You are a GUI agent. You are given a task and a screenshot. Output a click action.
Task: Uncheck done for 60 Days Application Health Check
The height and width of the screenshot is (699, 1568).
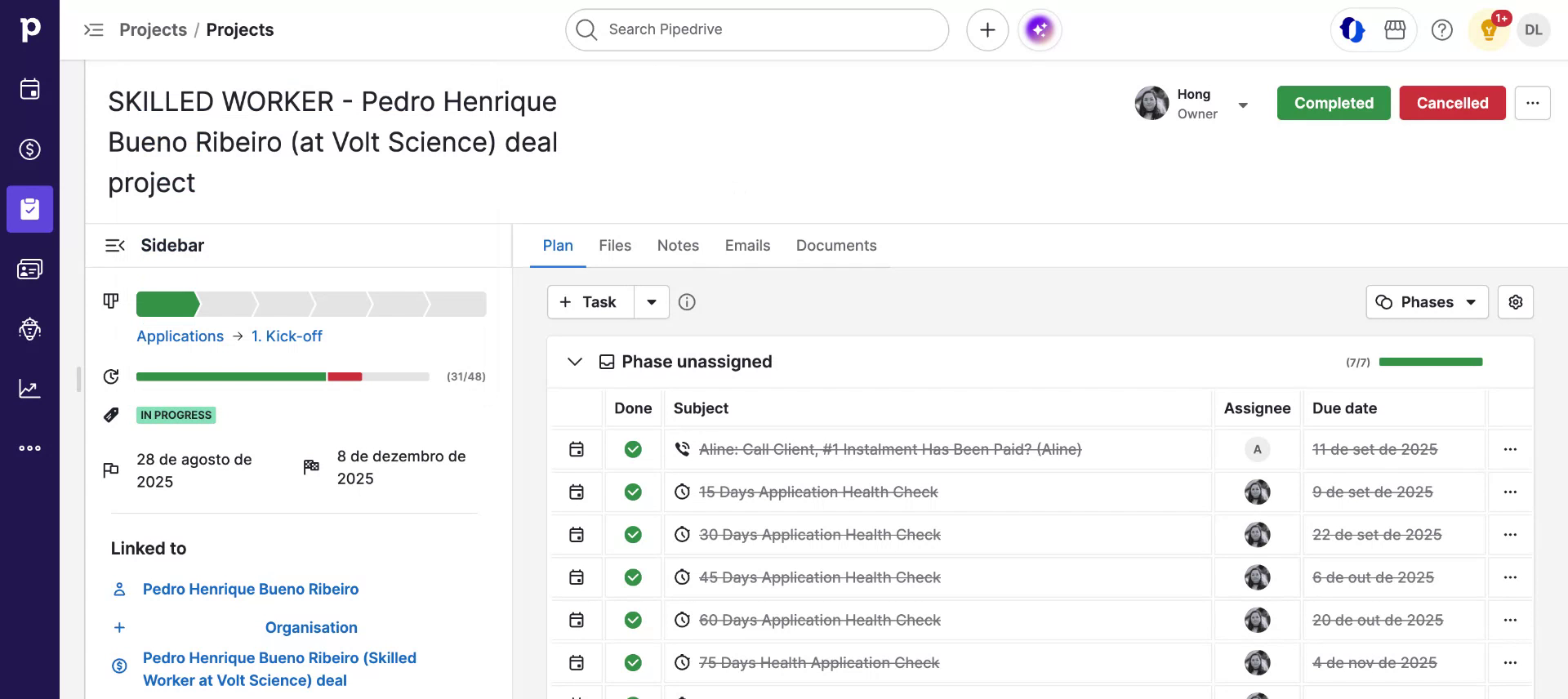633,620
